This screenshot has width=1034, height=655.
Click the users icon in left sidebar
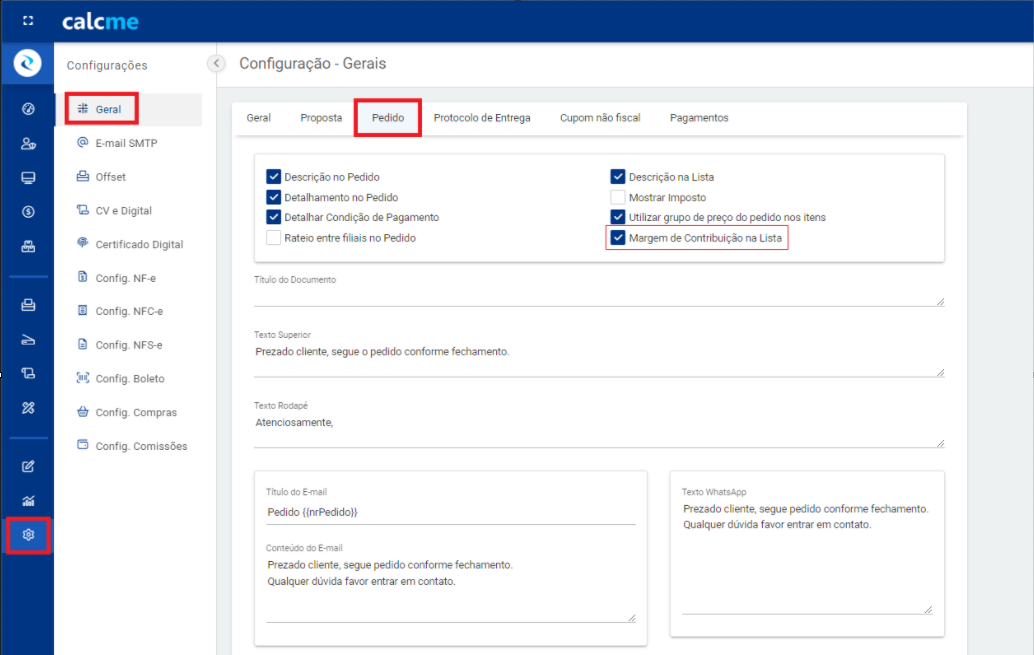click(x=28, y=144)
